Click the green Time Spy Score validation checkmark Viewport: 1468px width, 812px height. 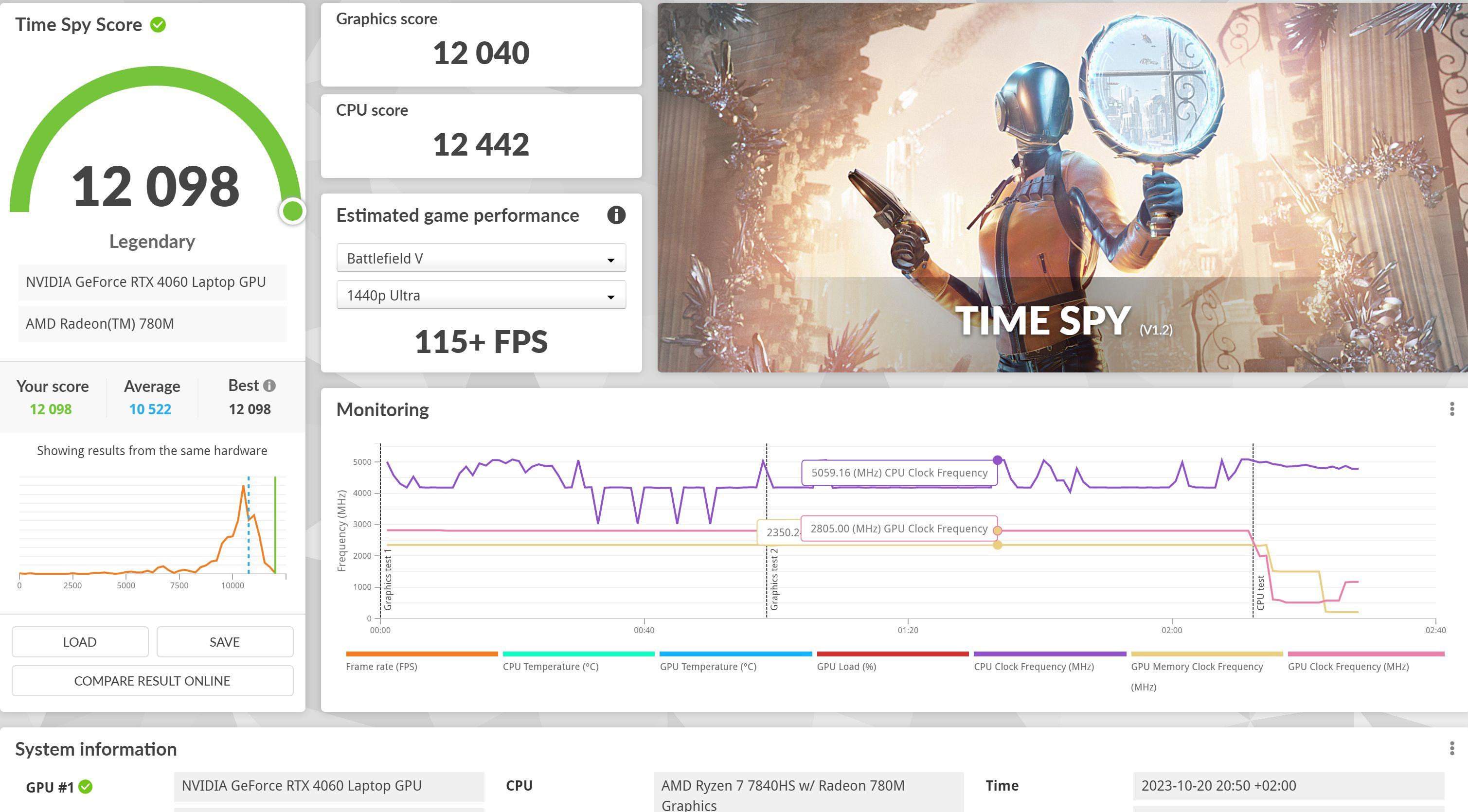pyautogui.click(x=158, y=25)
